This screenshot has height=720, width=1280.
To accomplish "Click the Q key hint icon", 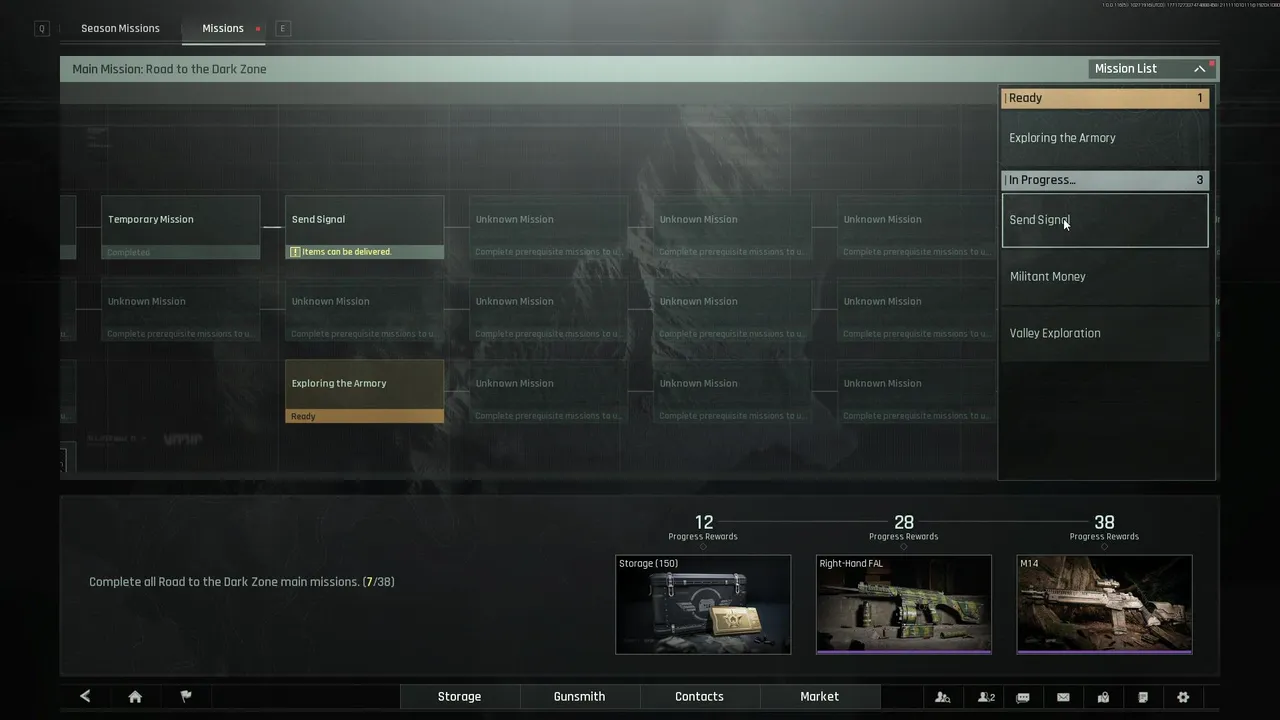I will pos(42,29).
